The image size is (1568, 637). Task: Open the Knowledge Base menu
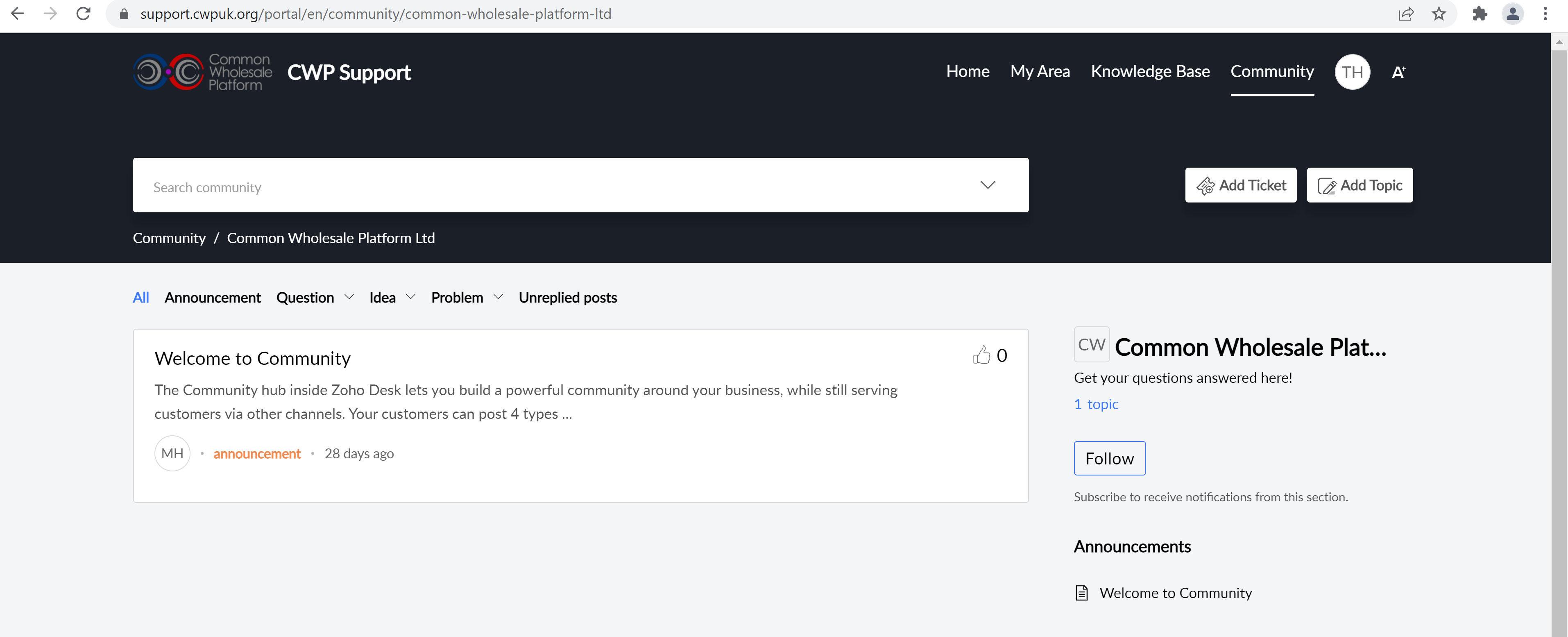coord(1150,71)
